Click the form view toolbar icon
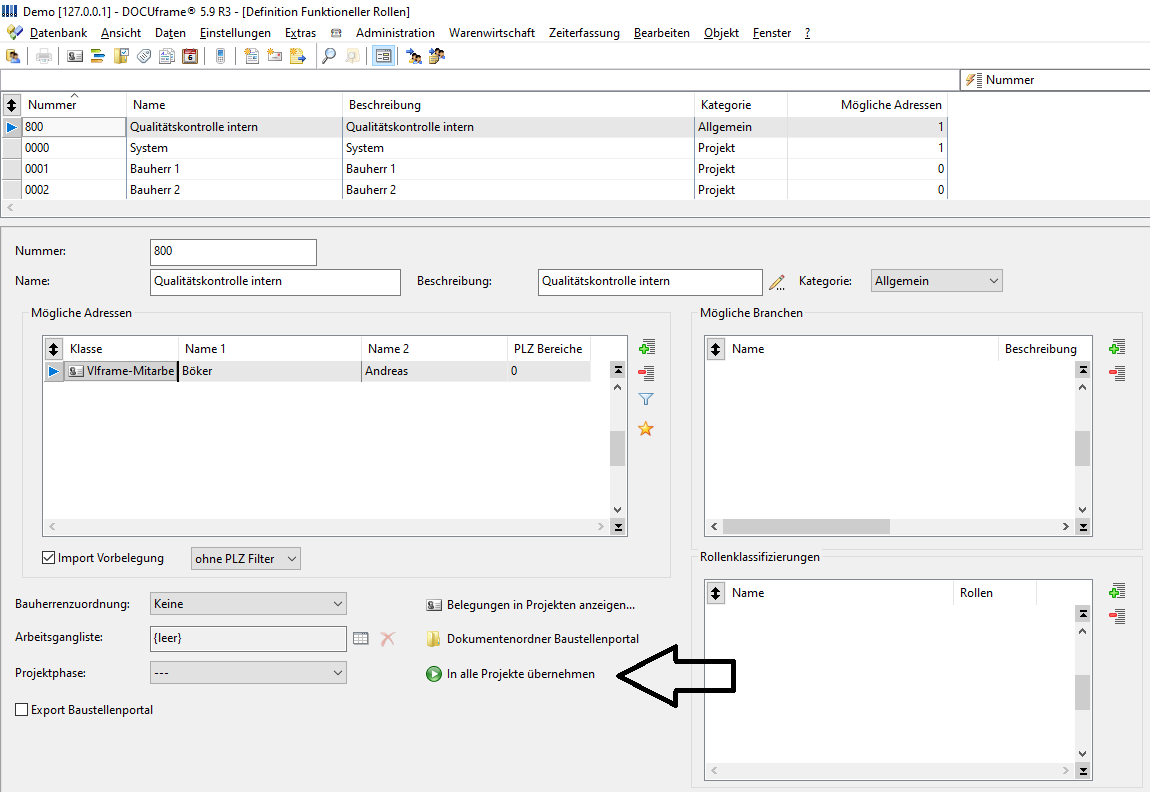Viewport: 1150px width, 792px height. pos(384,56)
